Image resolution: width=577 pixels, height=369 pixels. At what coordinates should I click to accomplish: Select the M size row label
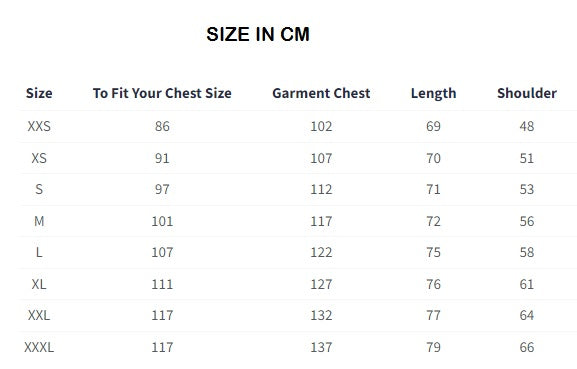tap(39, 221)
